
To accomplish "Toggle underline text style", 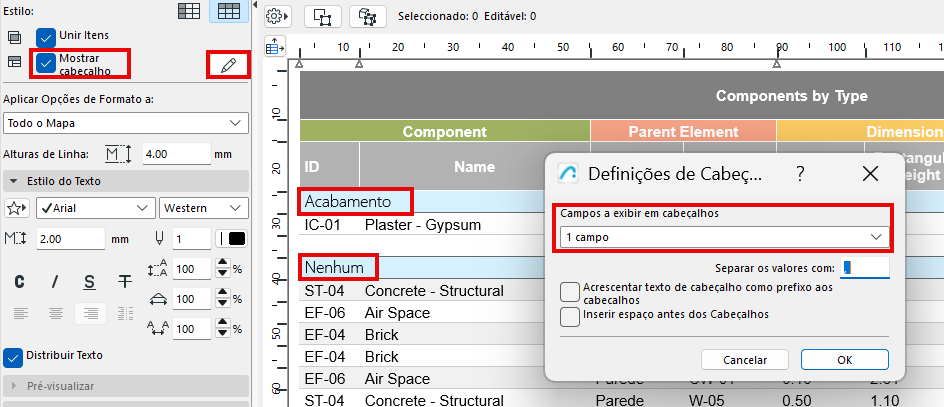I will point(89,280).
